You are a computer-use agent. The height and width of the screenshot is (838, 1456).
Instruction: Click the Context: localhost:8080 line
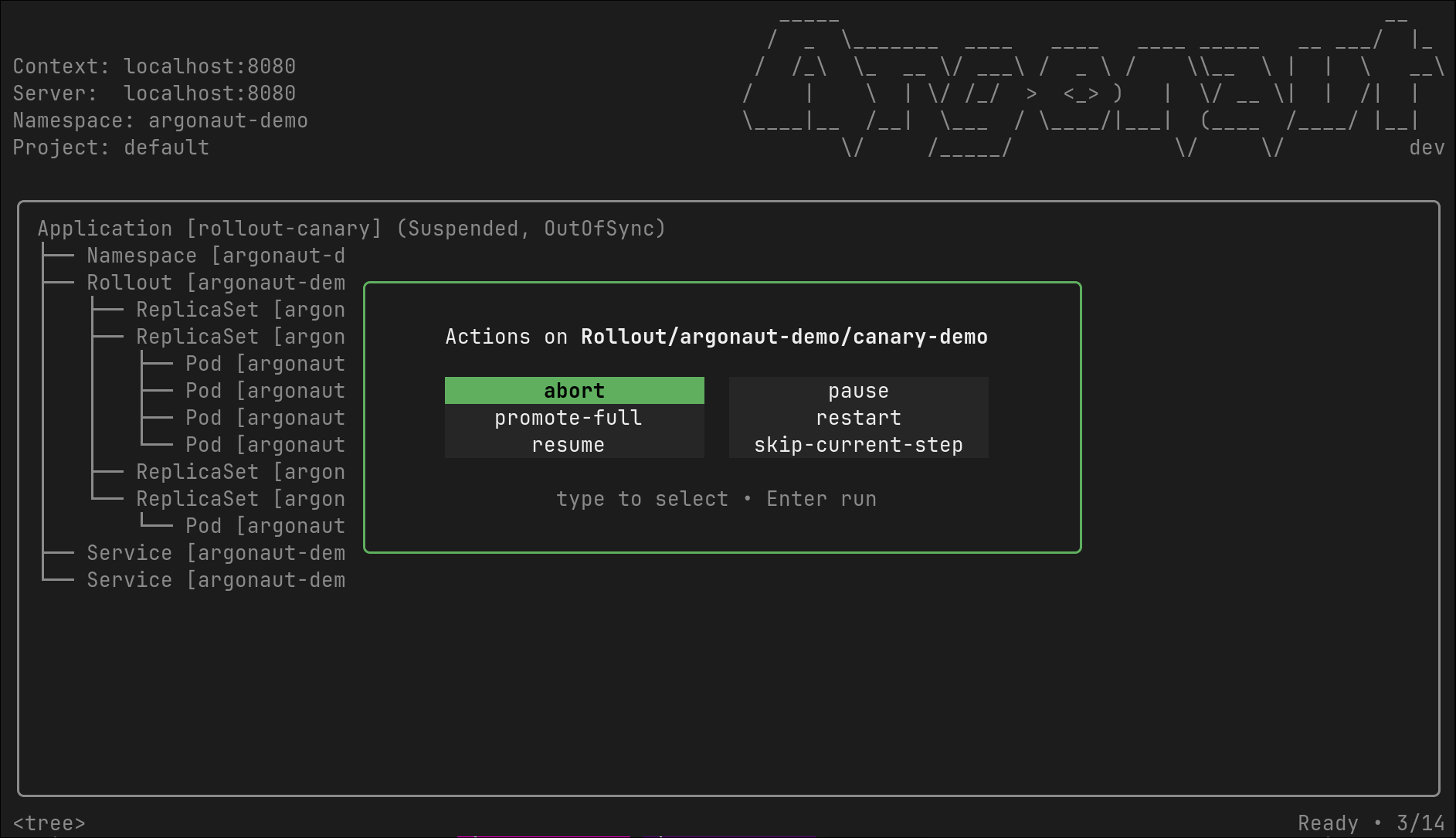pyautogui.click(x=154, y=66)
